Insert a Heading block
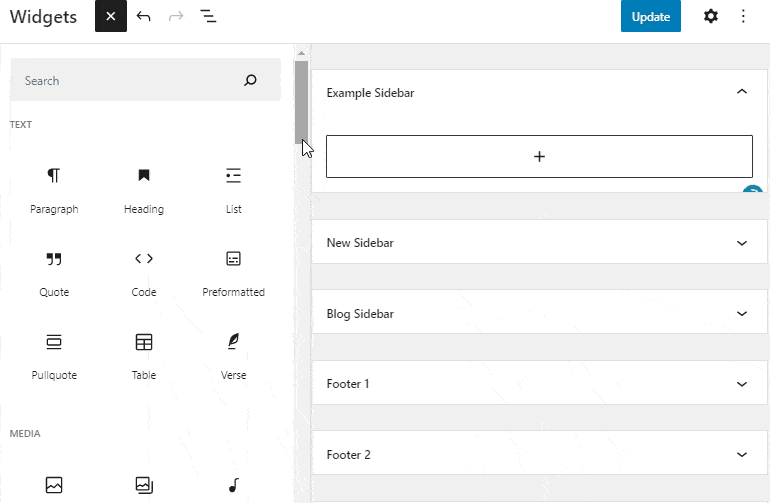The width and height of the screenshot is (770, 503). point(144,191)
